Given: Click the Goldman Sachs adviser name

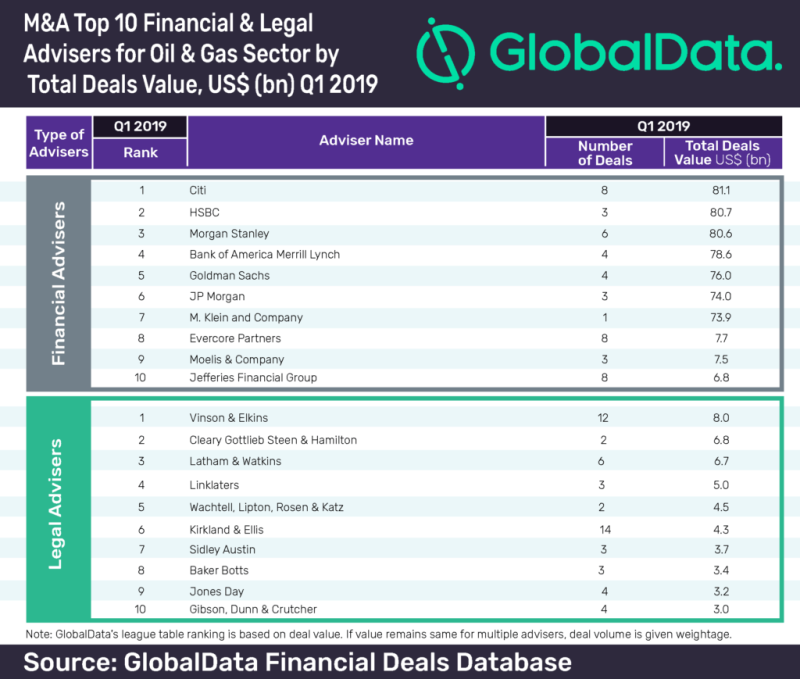Looking at the screenshot, I should pos(224,275).
